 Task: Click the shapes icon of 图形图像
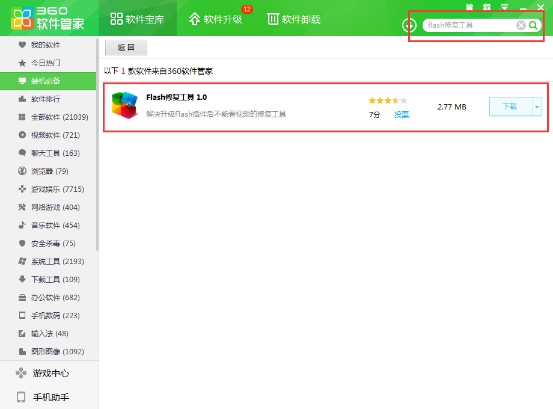pos(22,352)
